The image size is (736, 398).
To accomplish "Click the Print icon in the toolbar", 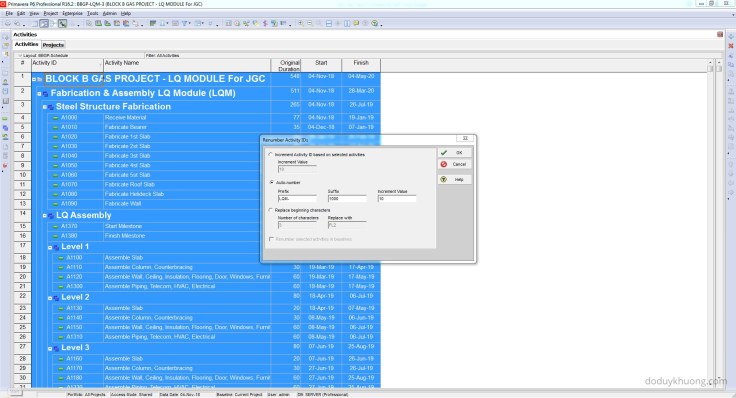I will tap(8, 23).
